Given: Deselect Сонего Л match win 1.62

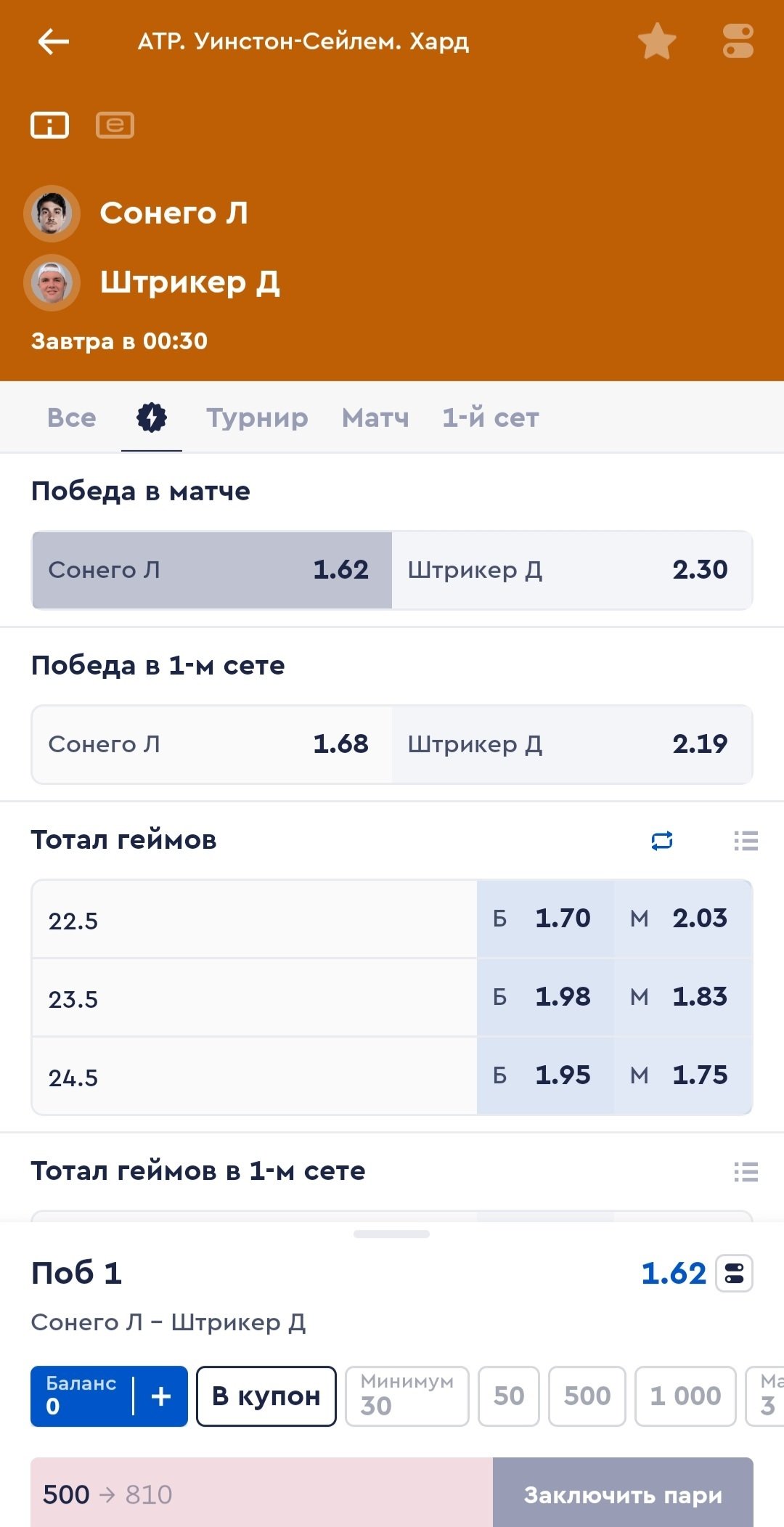Looking at the screenshot, I should pos(211,570).
